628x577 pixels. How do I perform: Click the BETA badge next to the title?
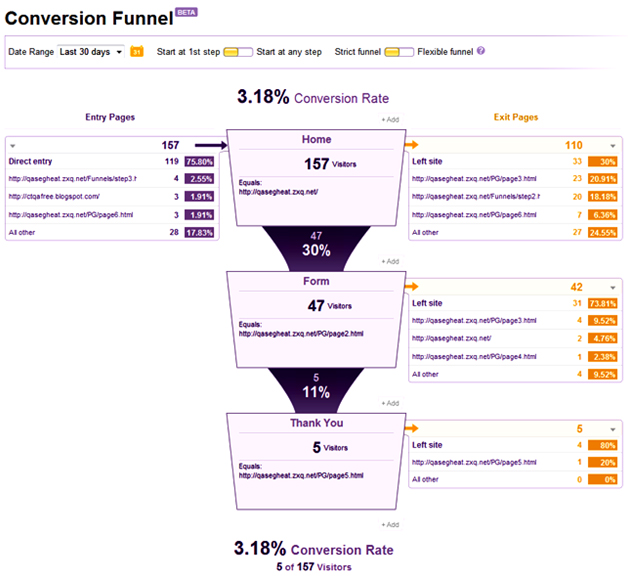(x=186, y=11)
